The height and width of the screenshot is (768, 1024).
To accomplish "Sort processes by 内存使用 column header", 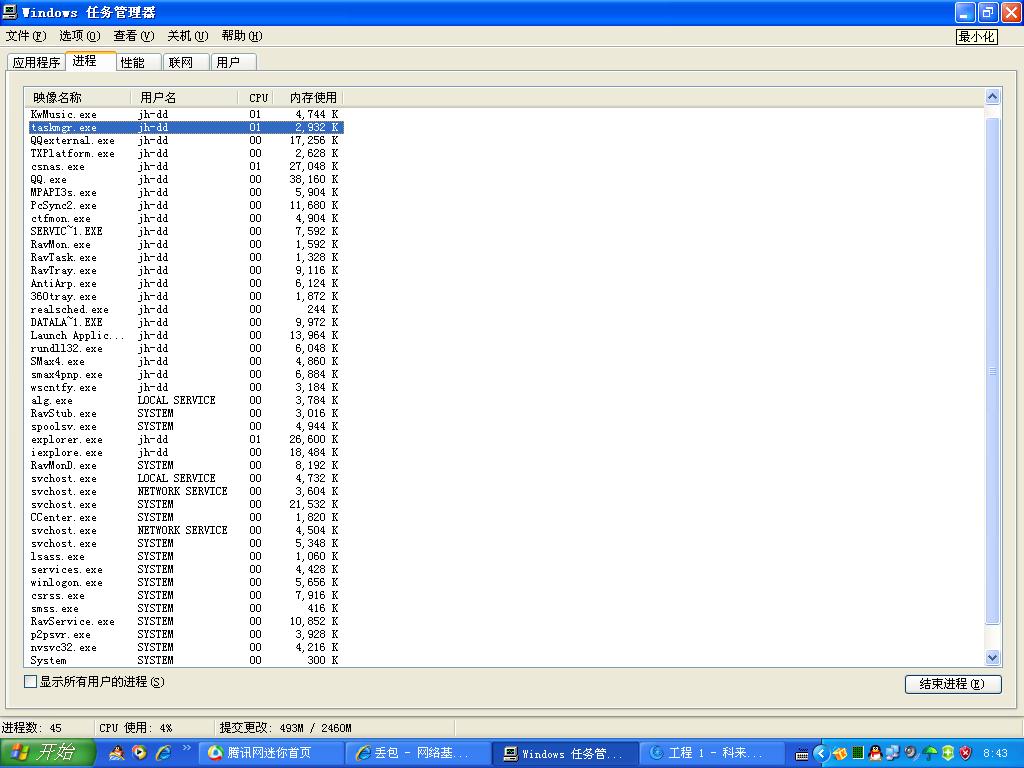I will pyautogui.click(x=313, y=98).
